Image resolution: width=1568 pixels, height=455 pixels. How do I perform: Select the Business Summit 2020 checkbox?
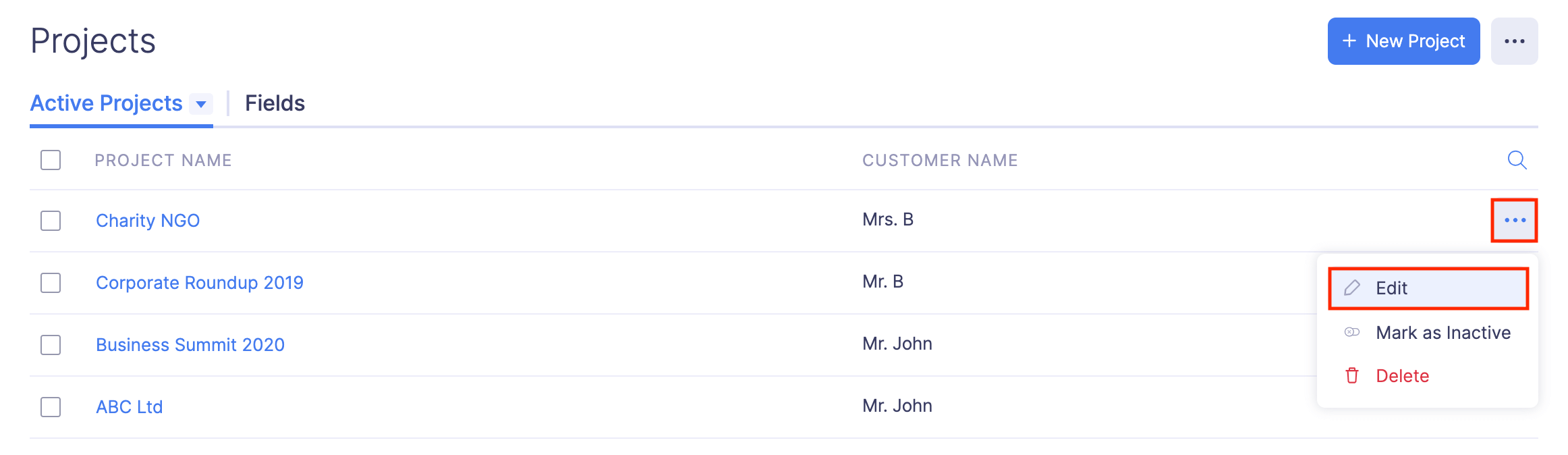pyautogui.click(x=51, y=345)
